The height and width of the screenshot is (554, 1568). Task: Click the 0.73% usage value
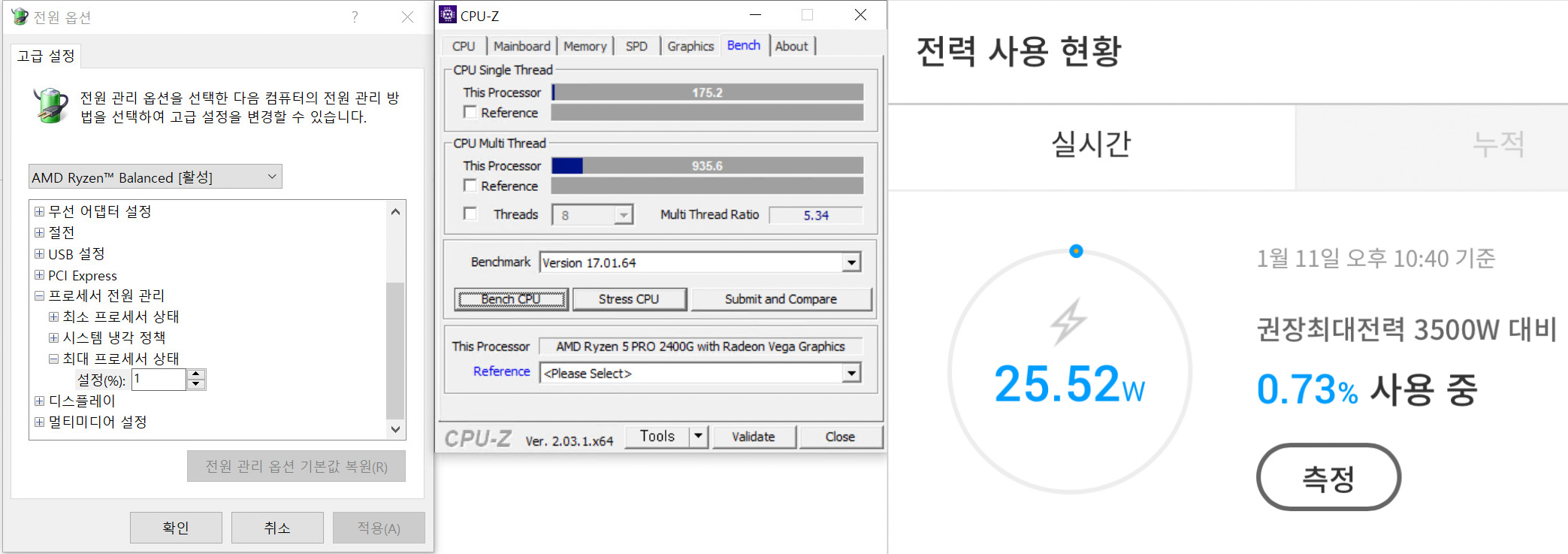1307,389
